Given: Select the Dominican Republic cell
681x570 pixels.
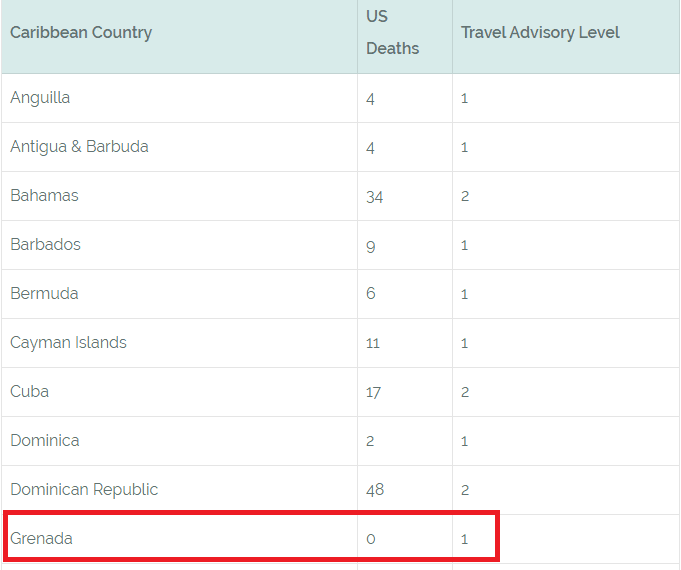Looking at the screenshot, I should (x=84, y=490).
